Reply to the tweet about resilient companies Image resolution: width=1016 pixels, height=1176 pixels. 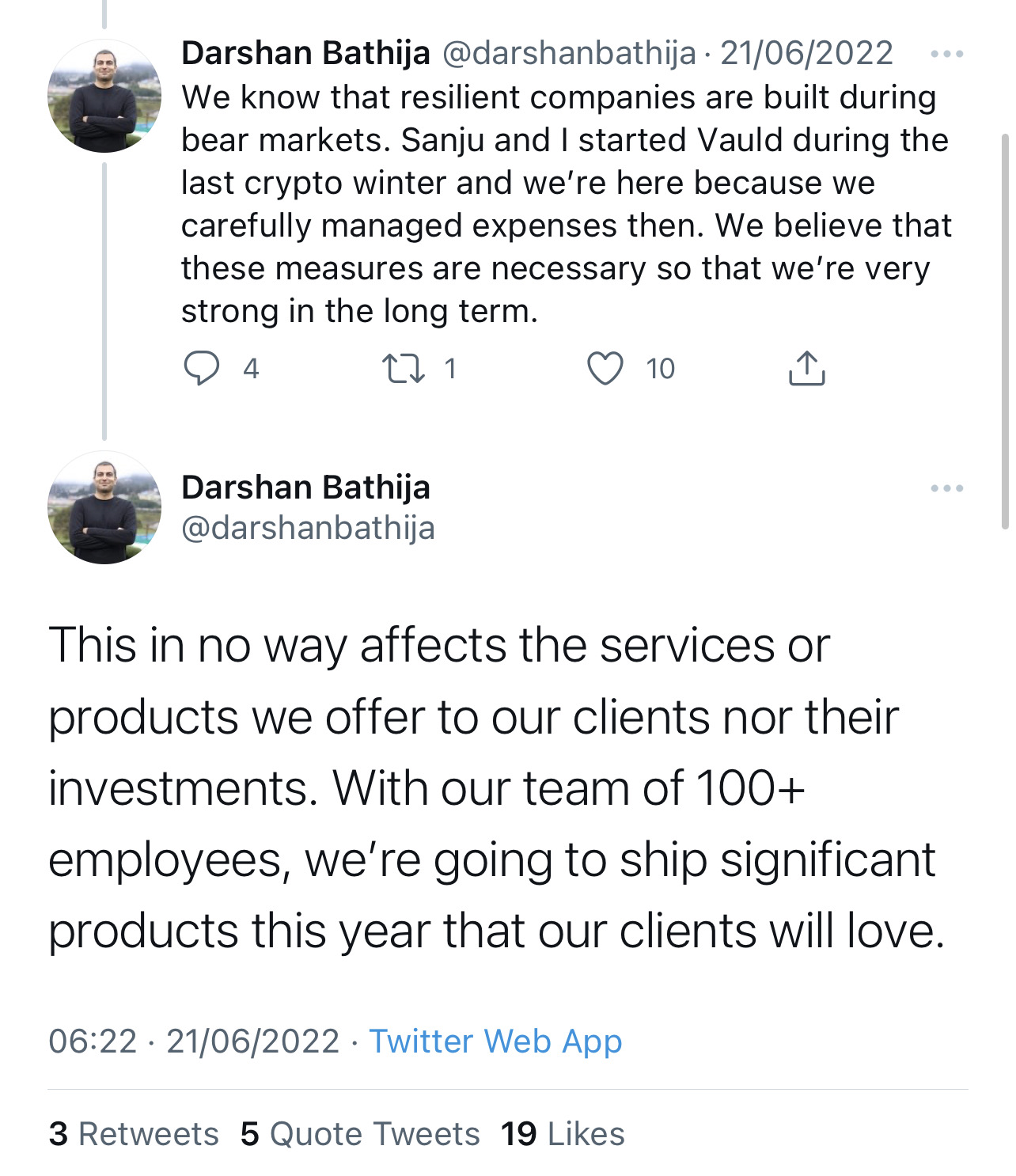click(x=202, y=369)
